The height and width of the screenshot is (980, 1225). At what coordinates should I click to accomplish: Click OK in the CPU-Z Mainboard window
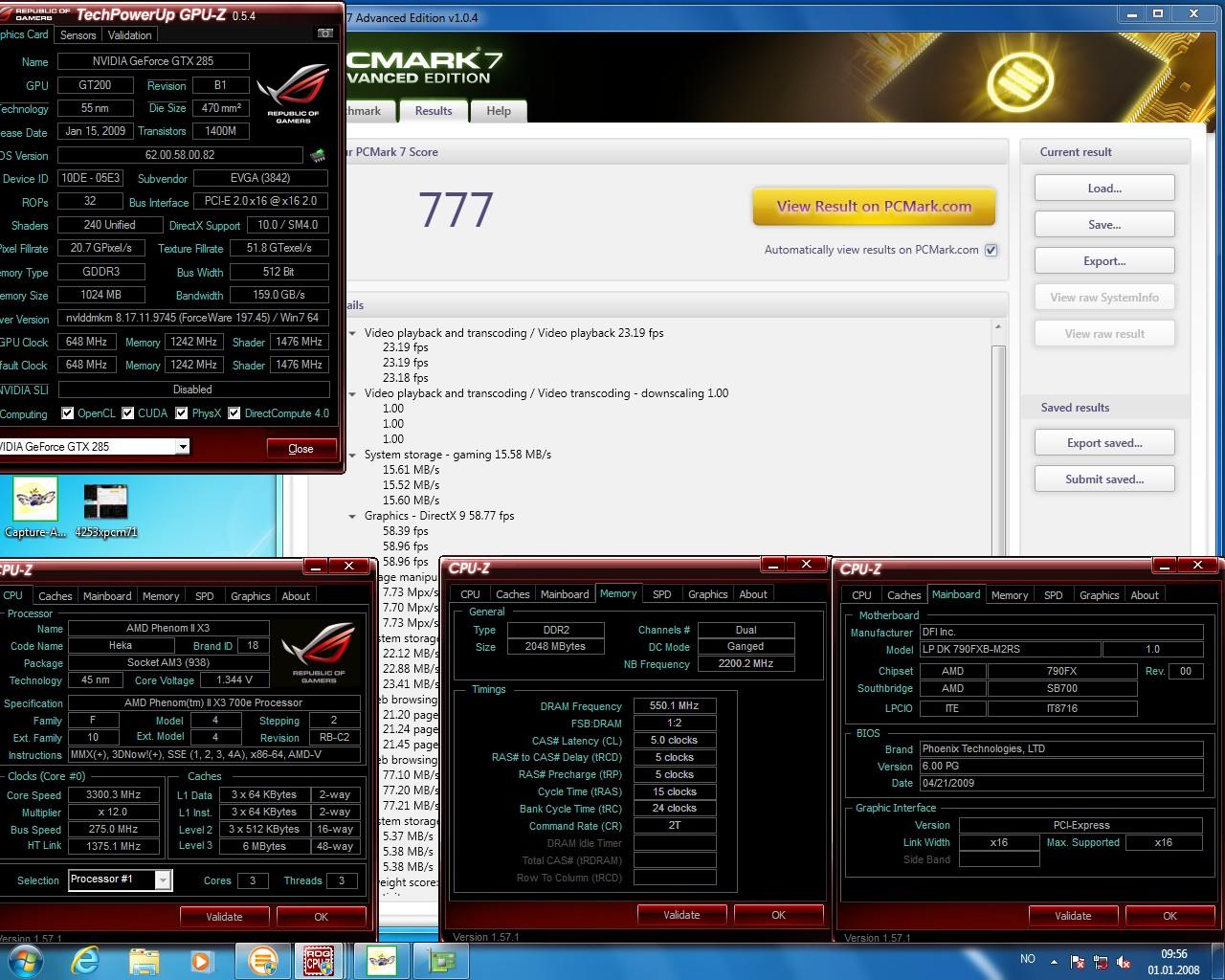click(1169, 916)
